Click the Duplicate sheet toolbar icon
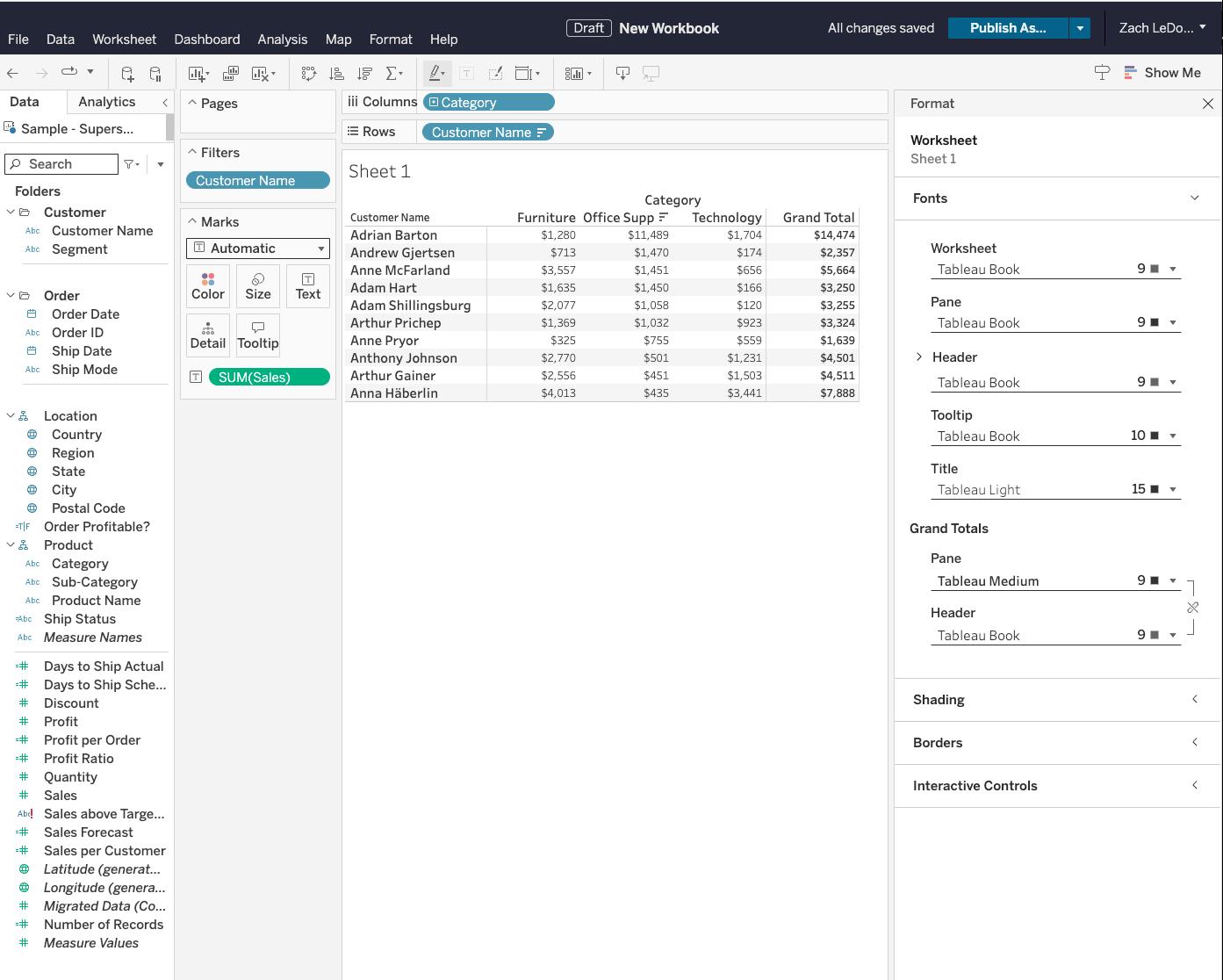Viewport: 1223px width, 980px height. point(229,73)
